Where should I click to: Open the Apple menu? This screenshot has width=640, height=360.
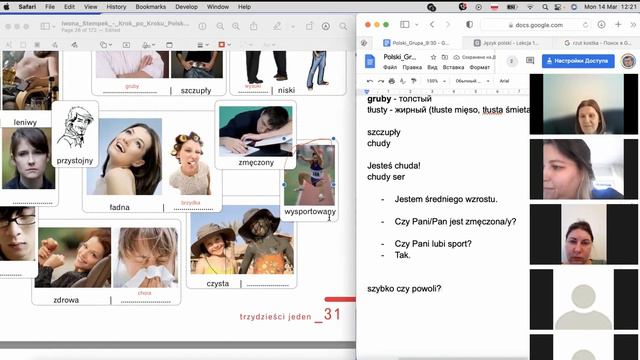[7, 7]
